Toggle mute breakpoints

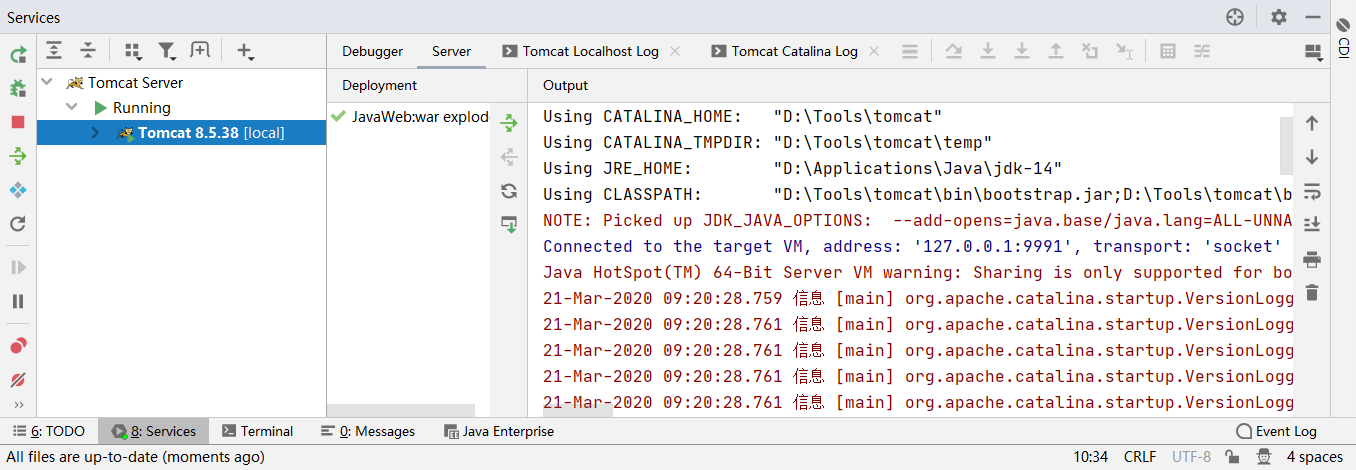point(18,380)
